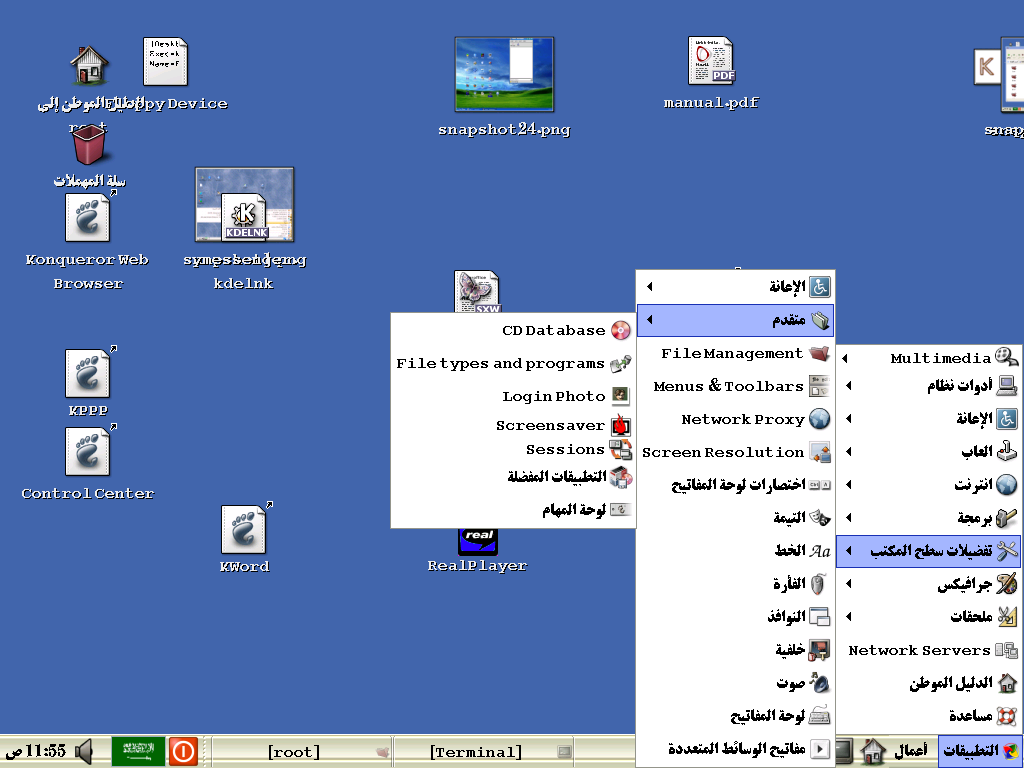Expand the ملحقات accessories submenu
The width and height of the screenshot is (1024, 768).
tap(929, 616)
